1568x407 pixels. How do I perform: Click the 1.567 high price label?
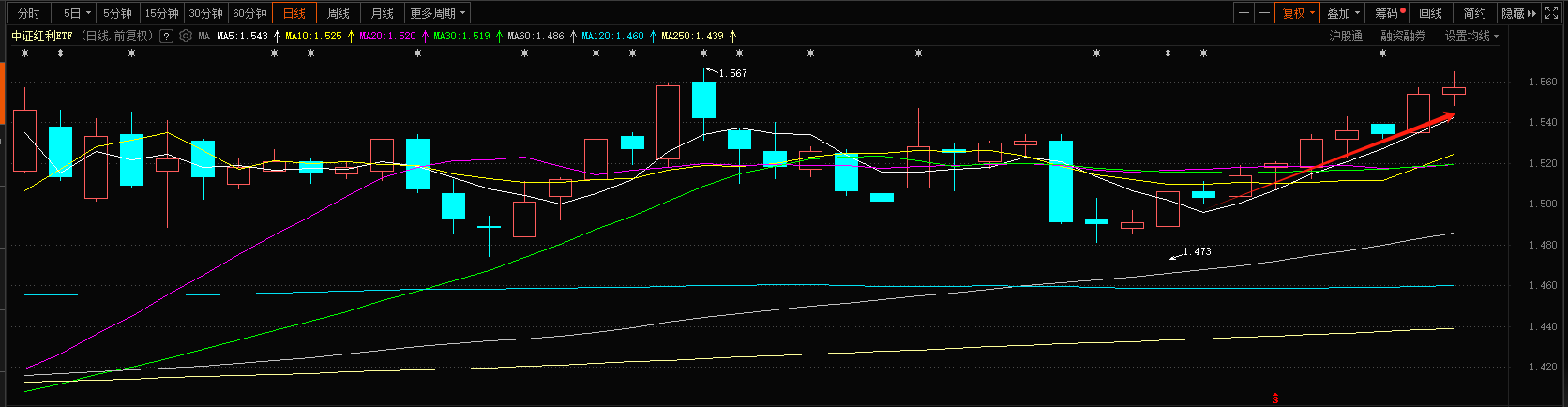(x=732, y=73)
